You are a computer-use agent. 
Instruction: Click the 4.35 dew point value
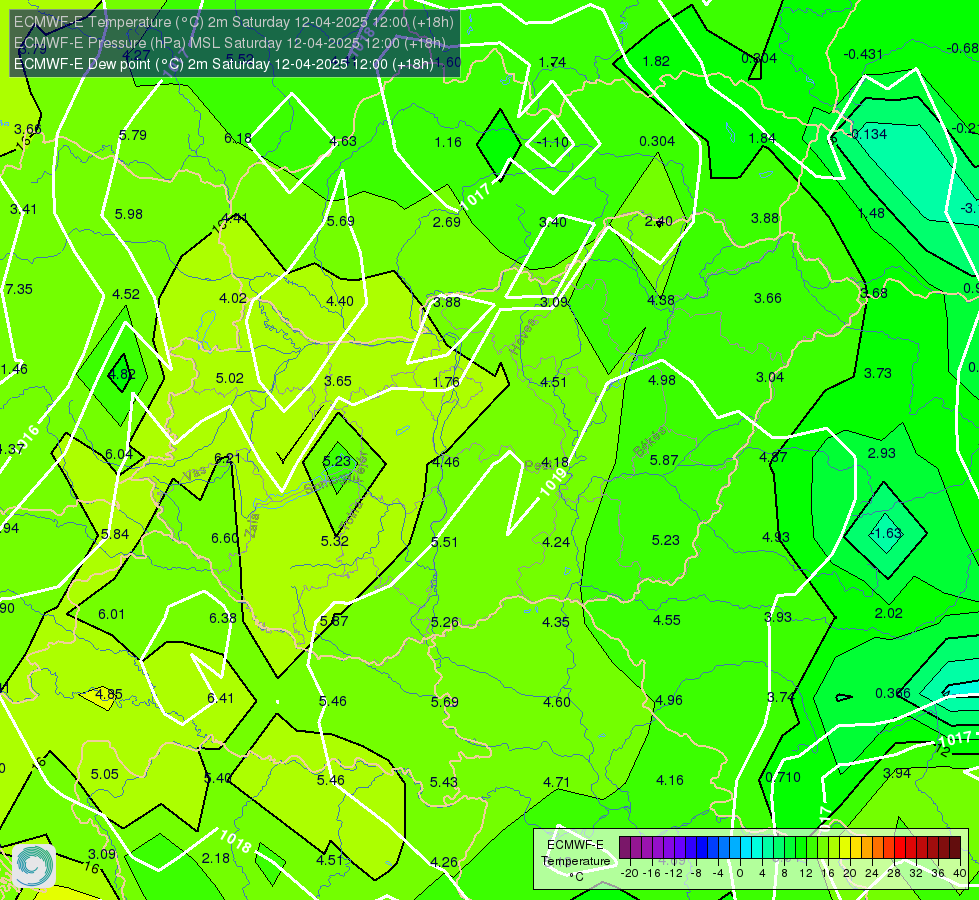(555, 621)
